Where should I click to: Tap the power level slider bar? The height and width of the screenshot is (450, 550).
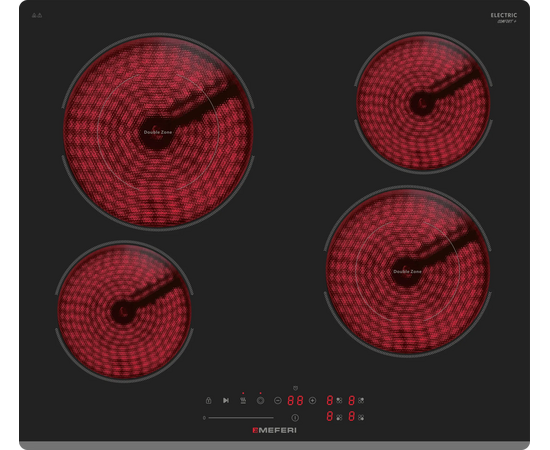coord(241,418)
